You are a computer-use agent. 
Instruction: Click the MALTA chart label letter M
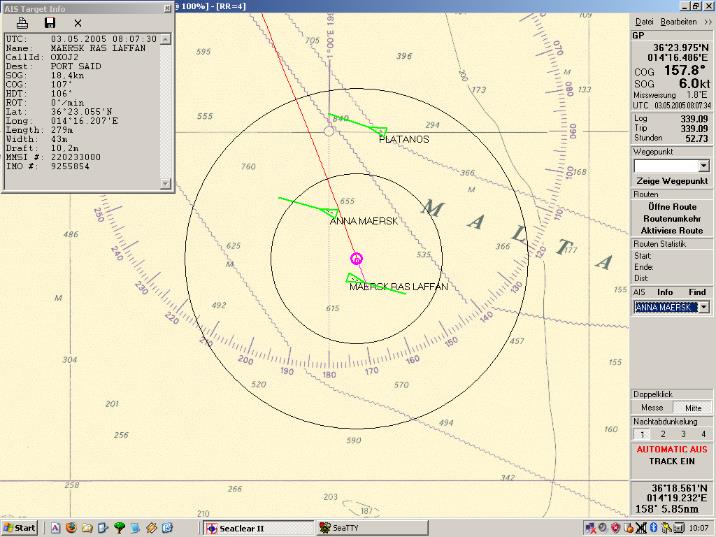pos(432,209)
